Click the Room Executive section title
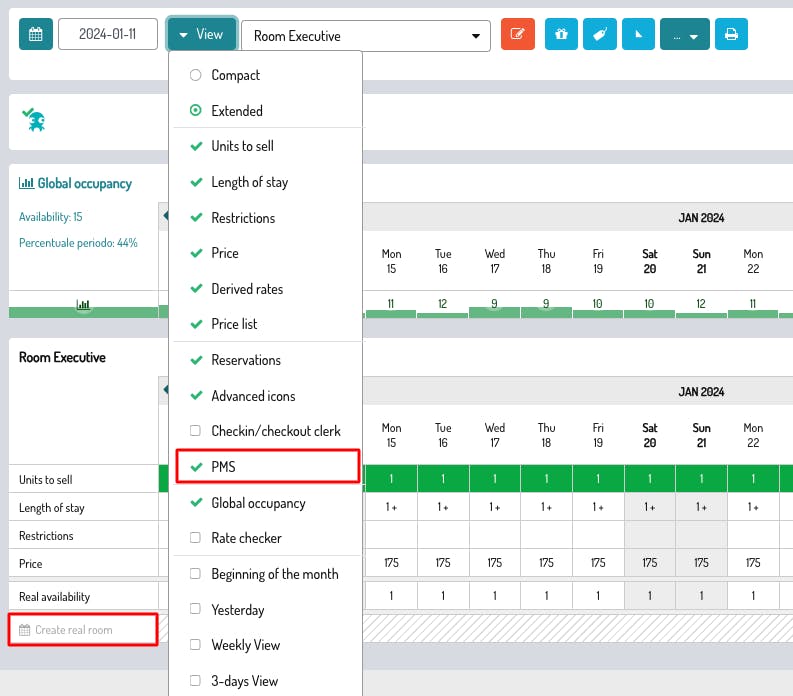 62,357
